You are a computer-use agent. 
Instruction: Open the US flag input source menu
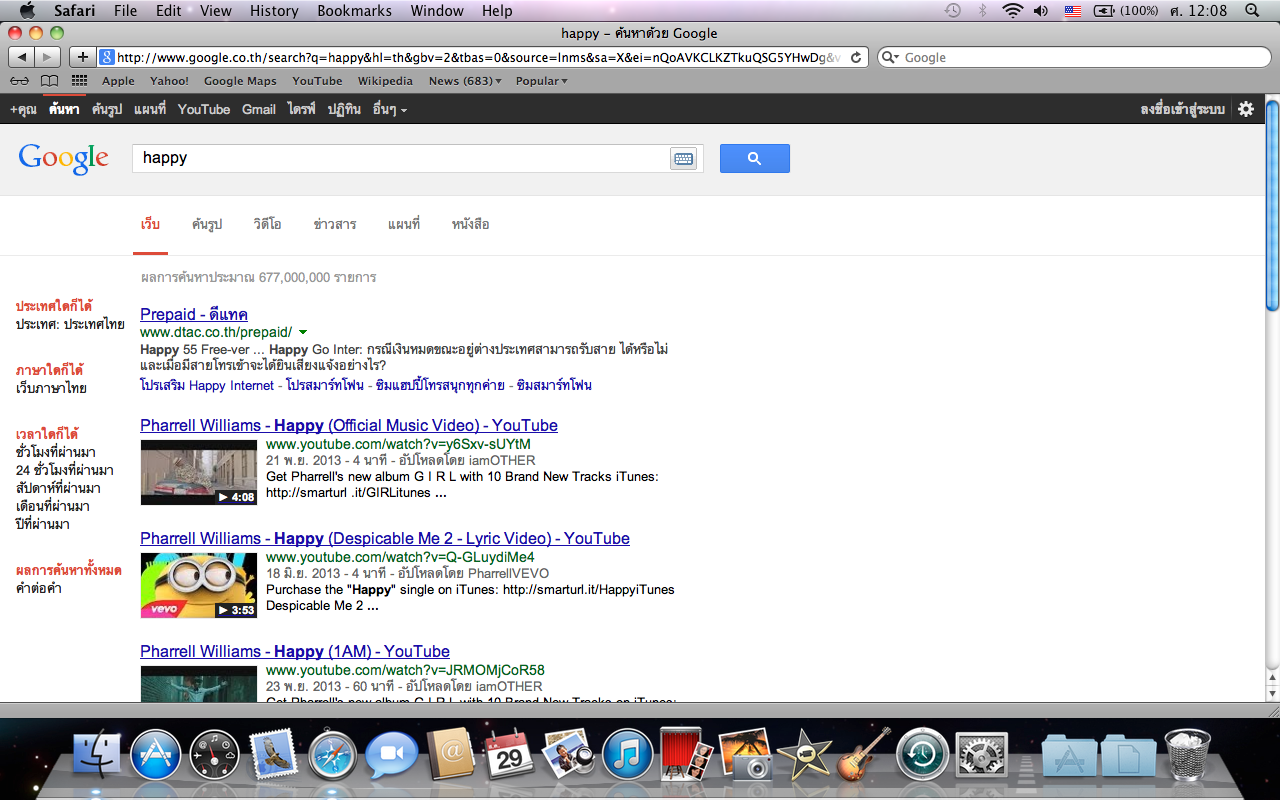tap(1073, 11)
